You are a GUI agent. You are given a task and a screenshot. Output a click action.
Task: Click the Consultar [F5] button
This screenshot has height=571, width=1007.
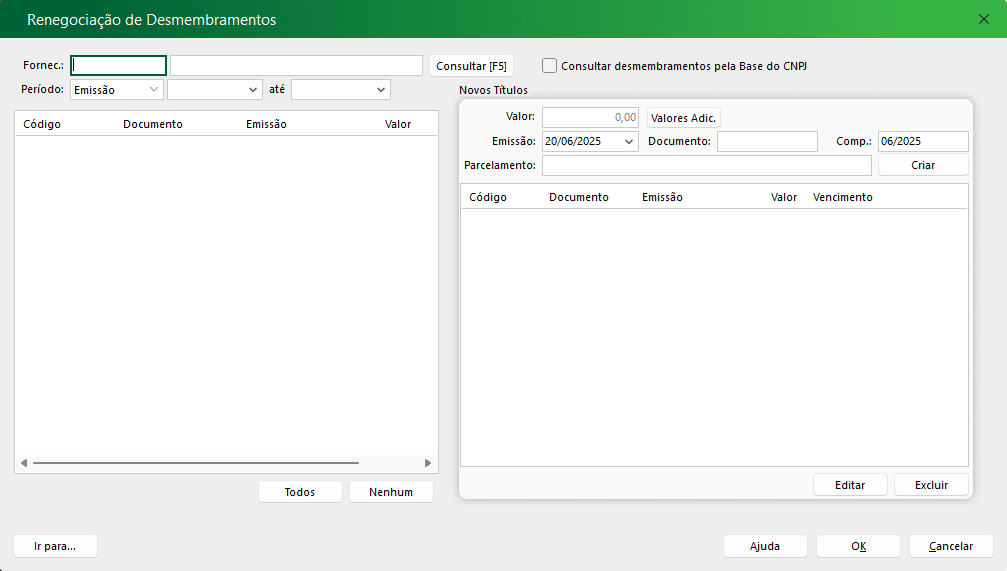click(471, 66)
